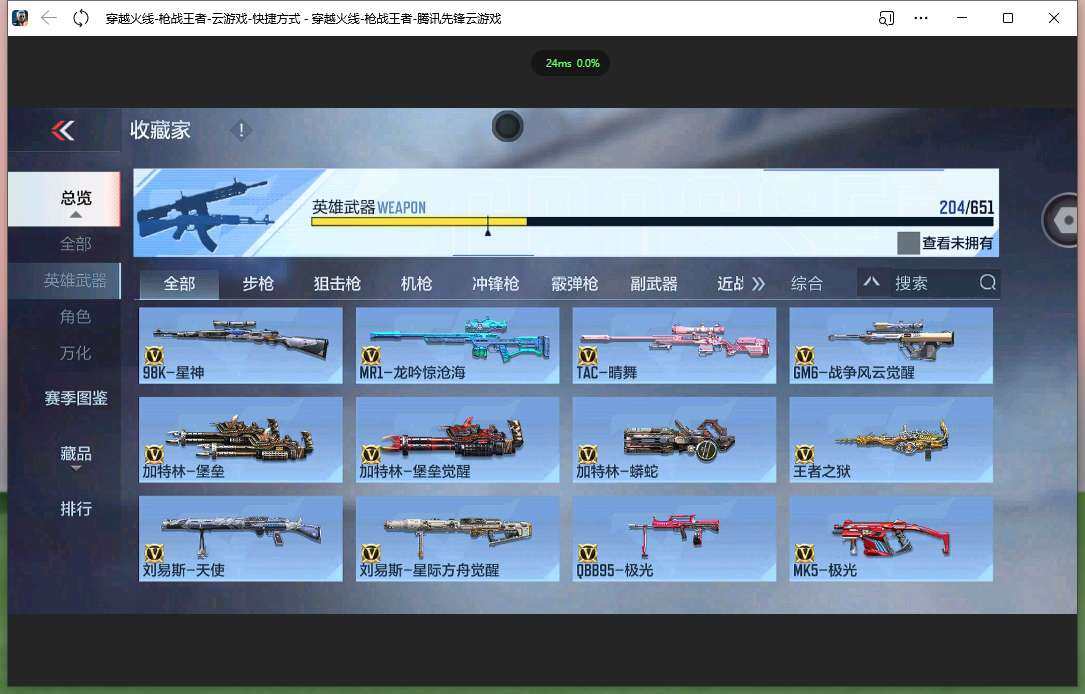Open the MR1-龙吟惊沧海 weapon card

coord(457,345)
